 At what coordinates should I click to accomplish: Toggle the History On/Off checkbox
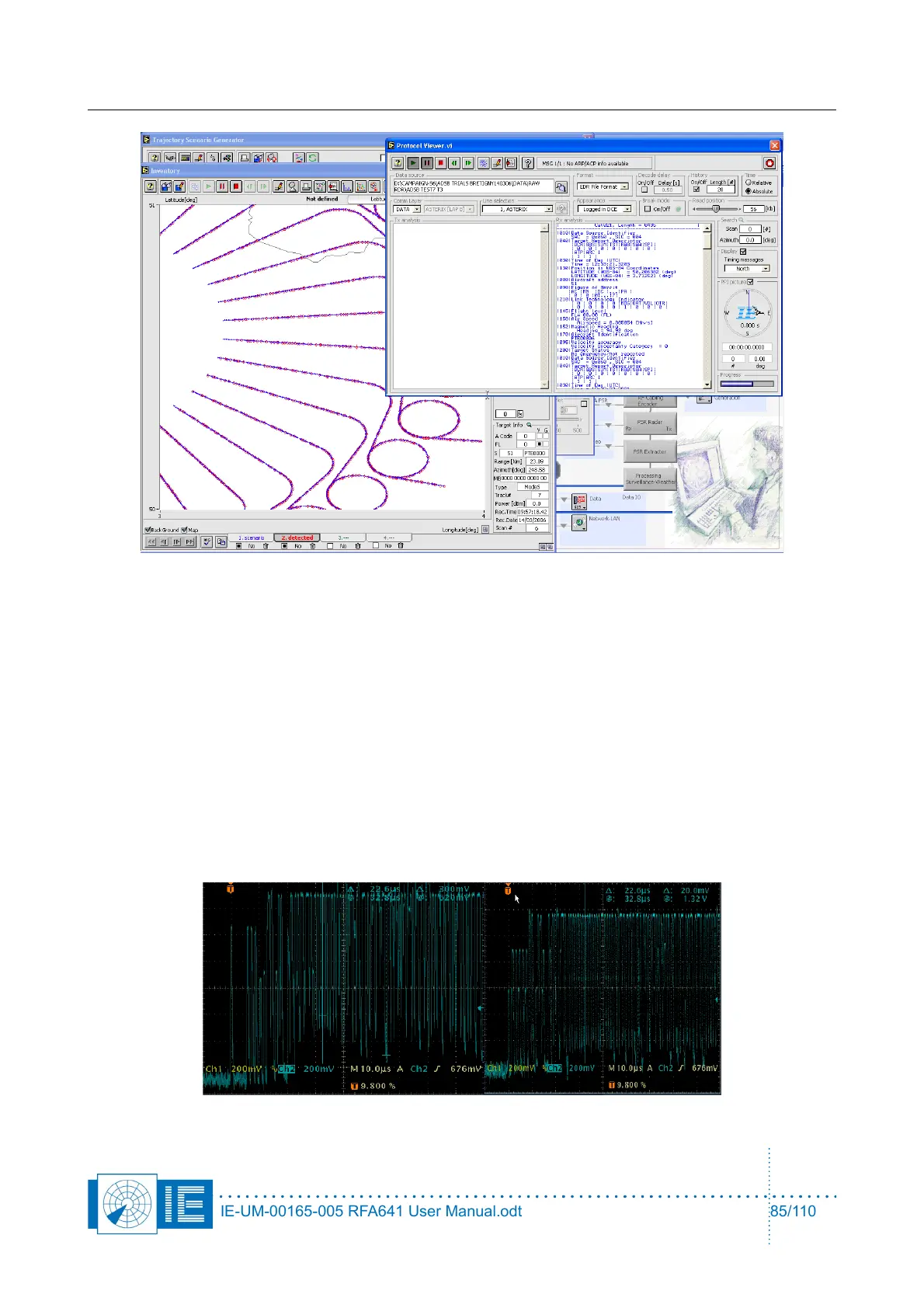pyautogui.click(x=696, y=190)
